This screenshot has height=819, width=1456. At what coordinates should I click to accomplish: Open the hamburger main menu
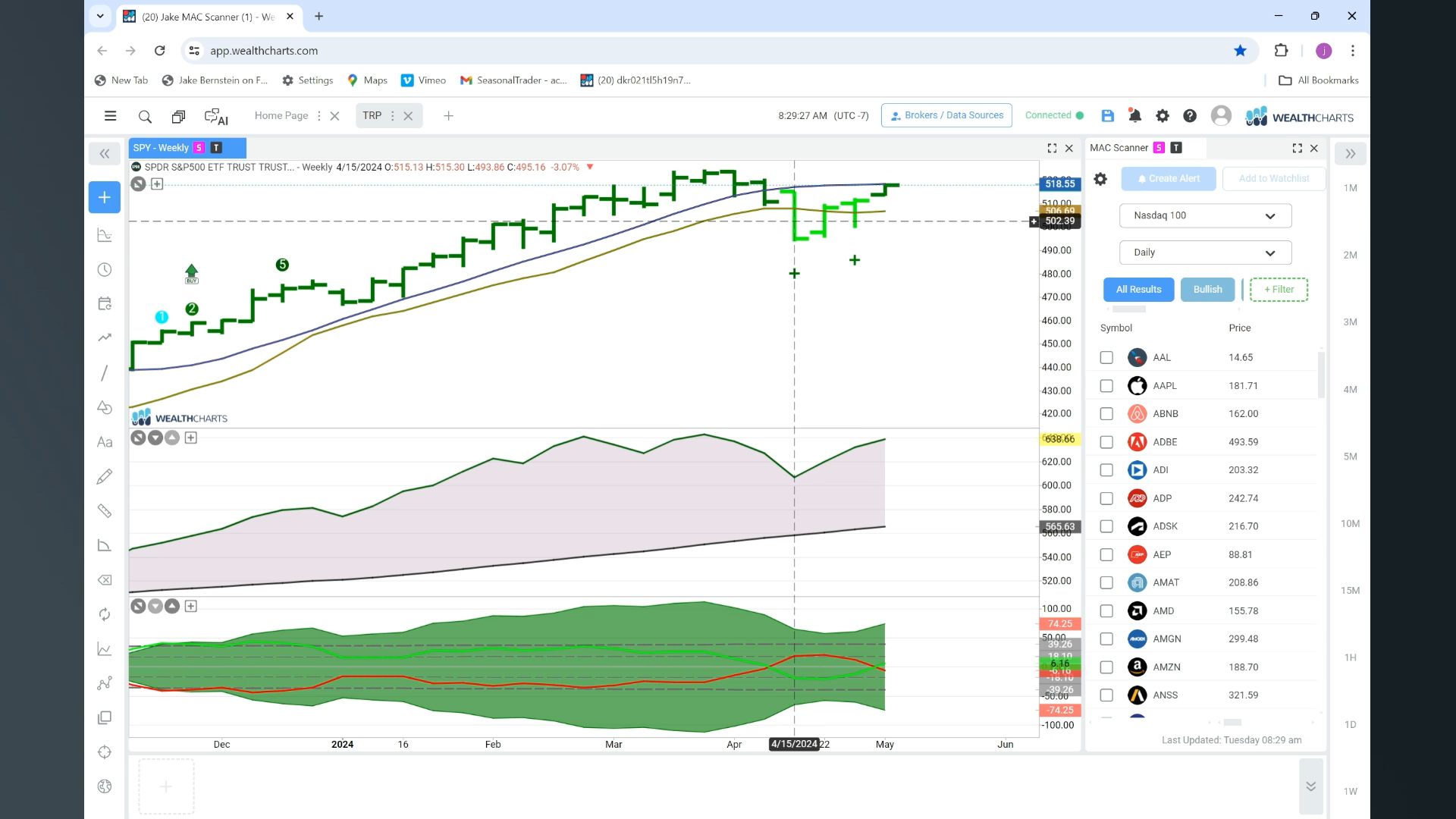tap(110, 116)
